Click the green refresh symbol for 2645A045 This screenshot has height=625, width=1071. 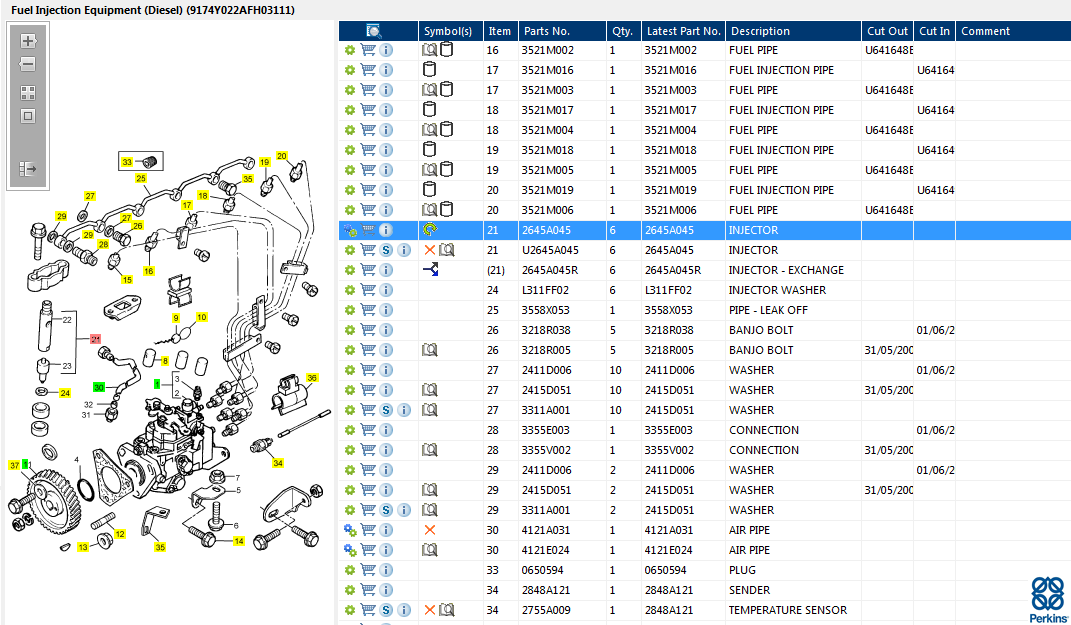click(430, 230)
